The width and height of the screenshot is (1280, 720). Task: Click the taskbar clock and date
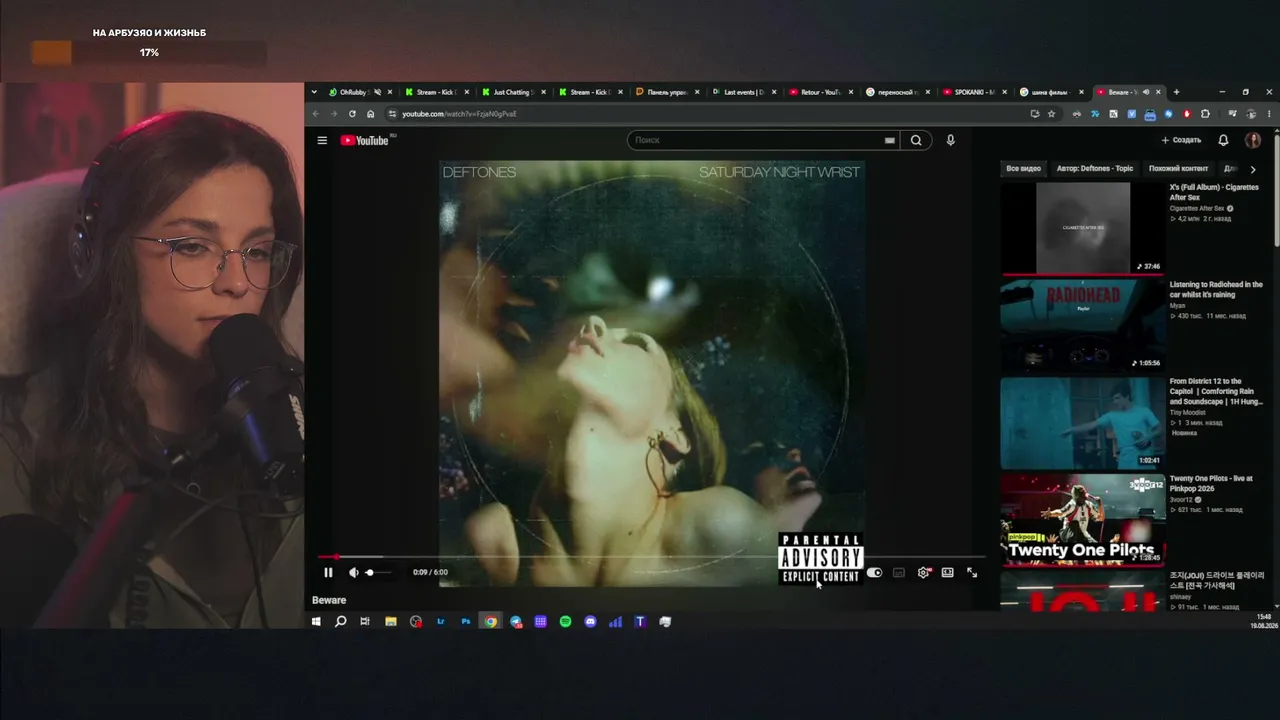pos(1264,621)
